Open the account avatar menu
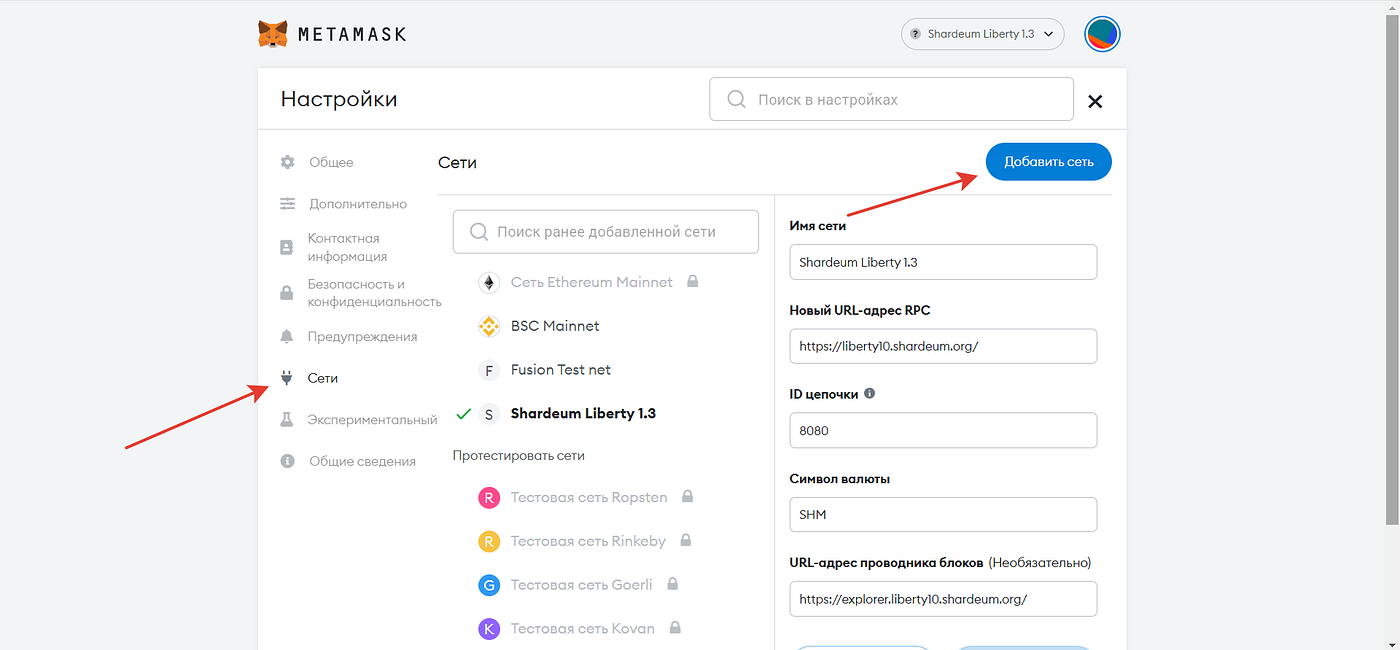Viewport: 1400px width, 650px height. click(1102, 34)
